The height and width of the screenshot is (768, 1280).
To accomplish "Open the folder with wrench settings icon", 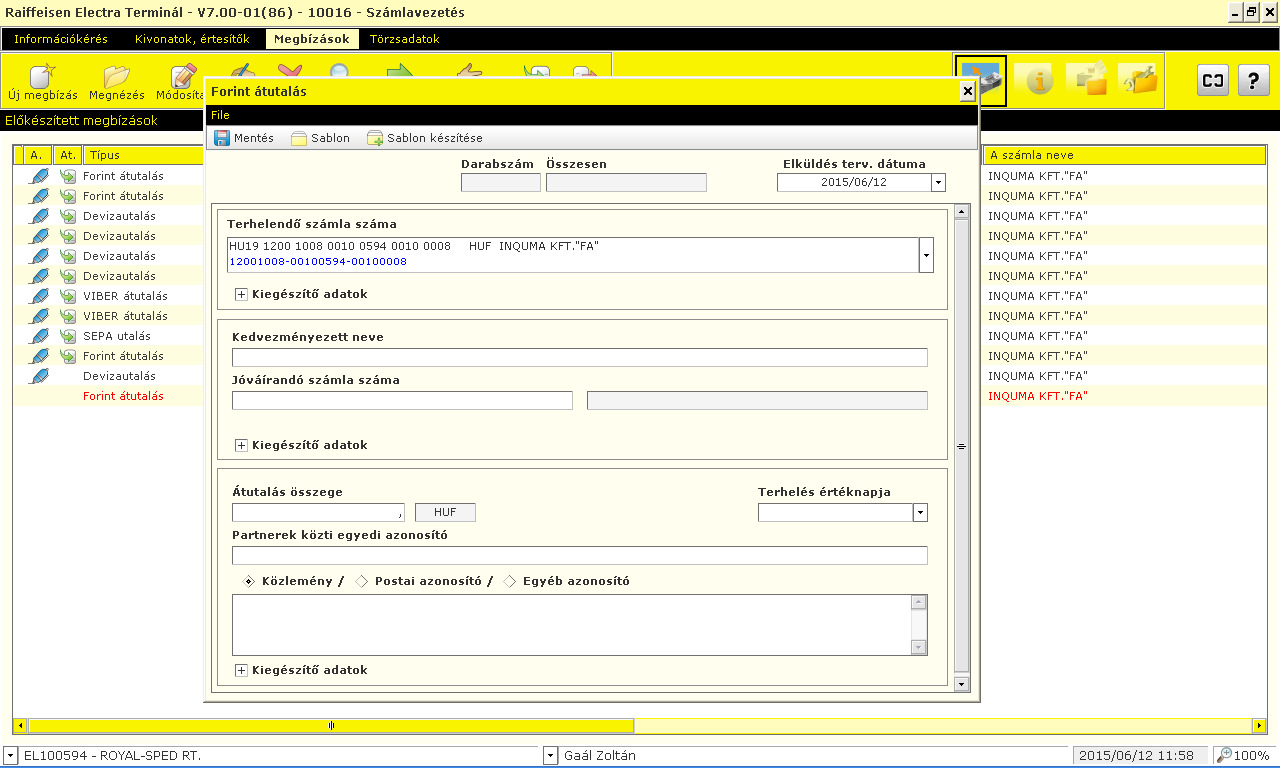I will (1139, 80).
